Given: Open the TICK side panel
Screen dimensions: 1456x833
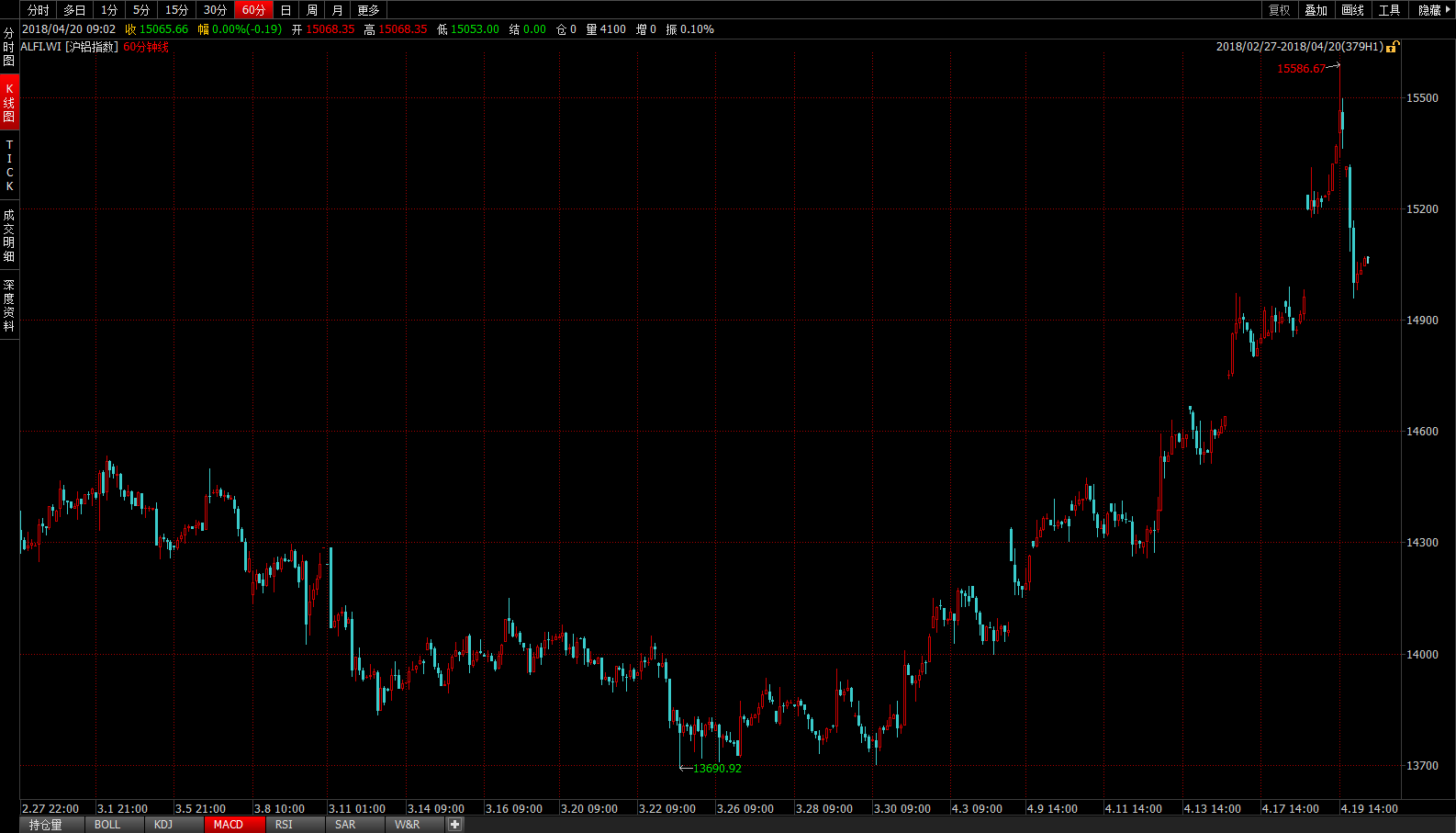Looking at the screenshot, I should (9, 166).
